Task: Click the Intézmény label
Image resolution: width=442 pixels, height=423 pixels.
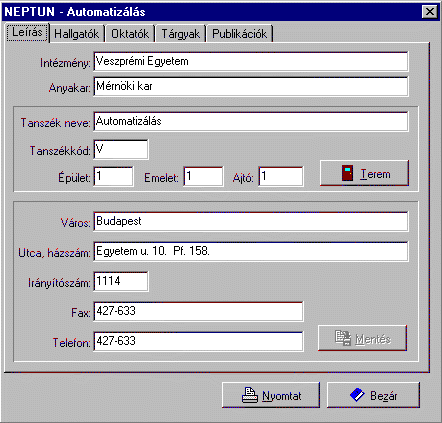Action: (x=65, y=63)
